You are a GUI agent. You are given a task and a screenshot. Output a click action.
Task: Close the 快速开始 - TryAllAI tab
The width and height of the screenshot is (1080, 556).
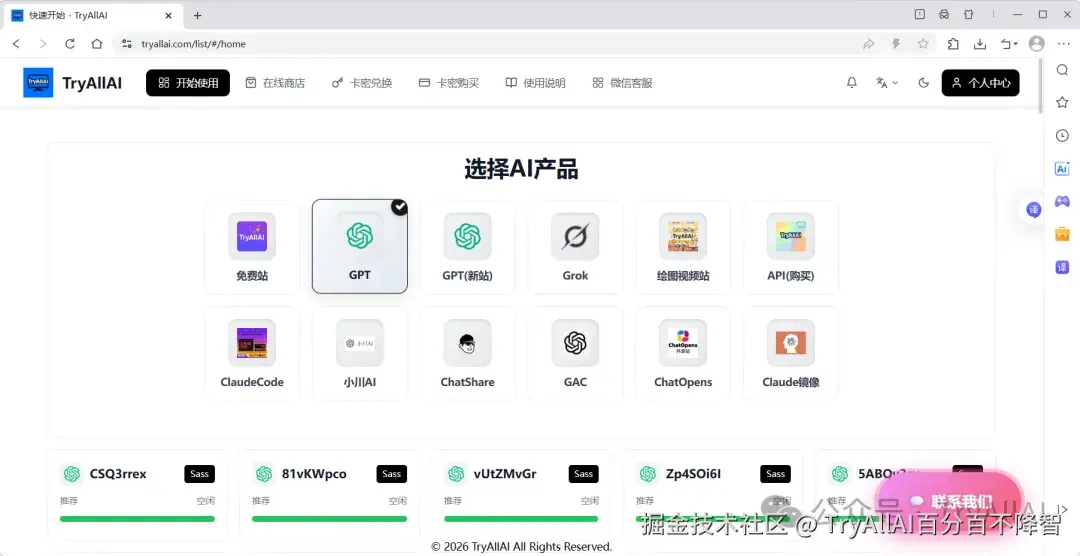[168, 15]
